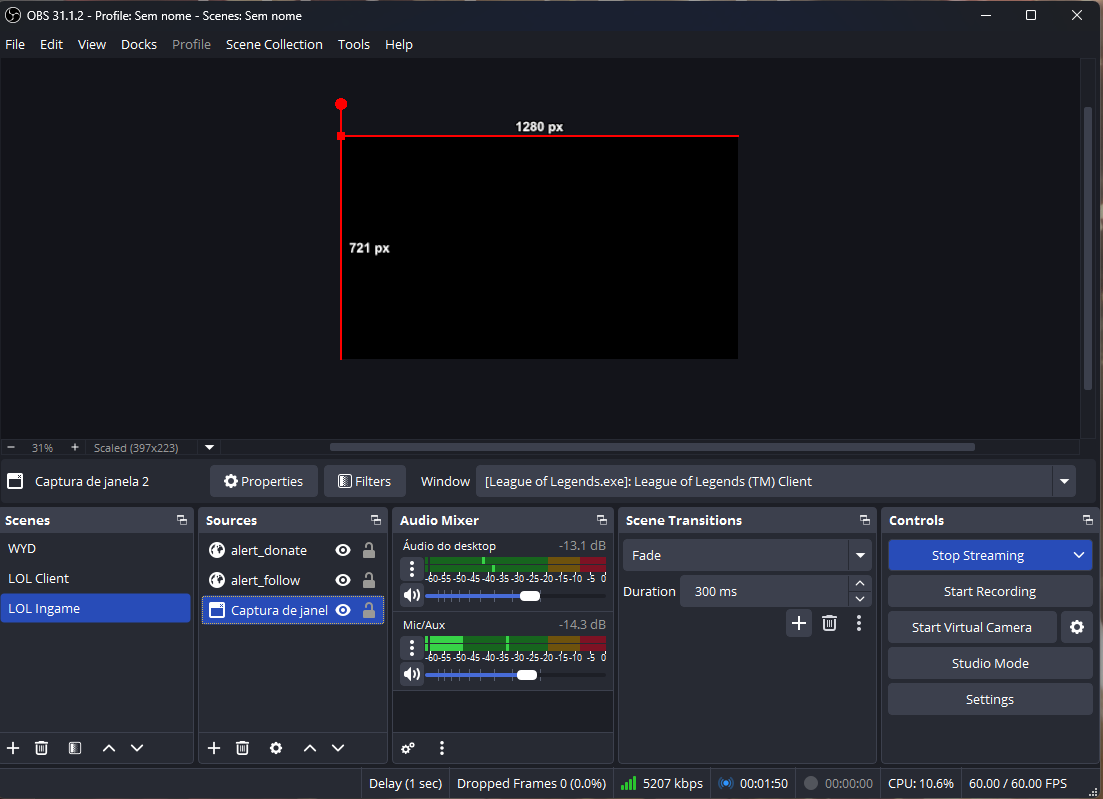
Task: Open the Scene Collection menu
Action: pyautogui.click(x=274, y=44)
